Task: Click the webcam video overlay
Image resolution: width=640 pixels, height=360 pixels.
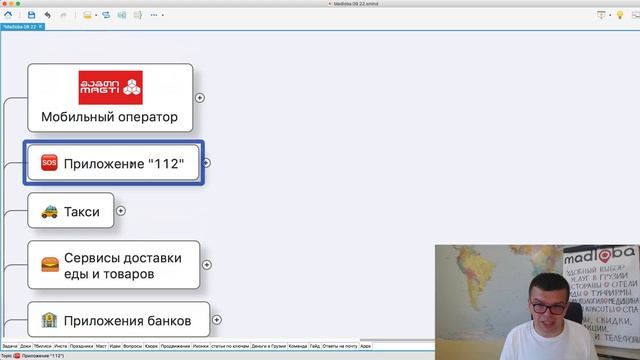Action: [x=537, y=302]
